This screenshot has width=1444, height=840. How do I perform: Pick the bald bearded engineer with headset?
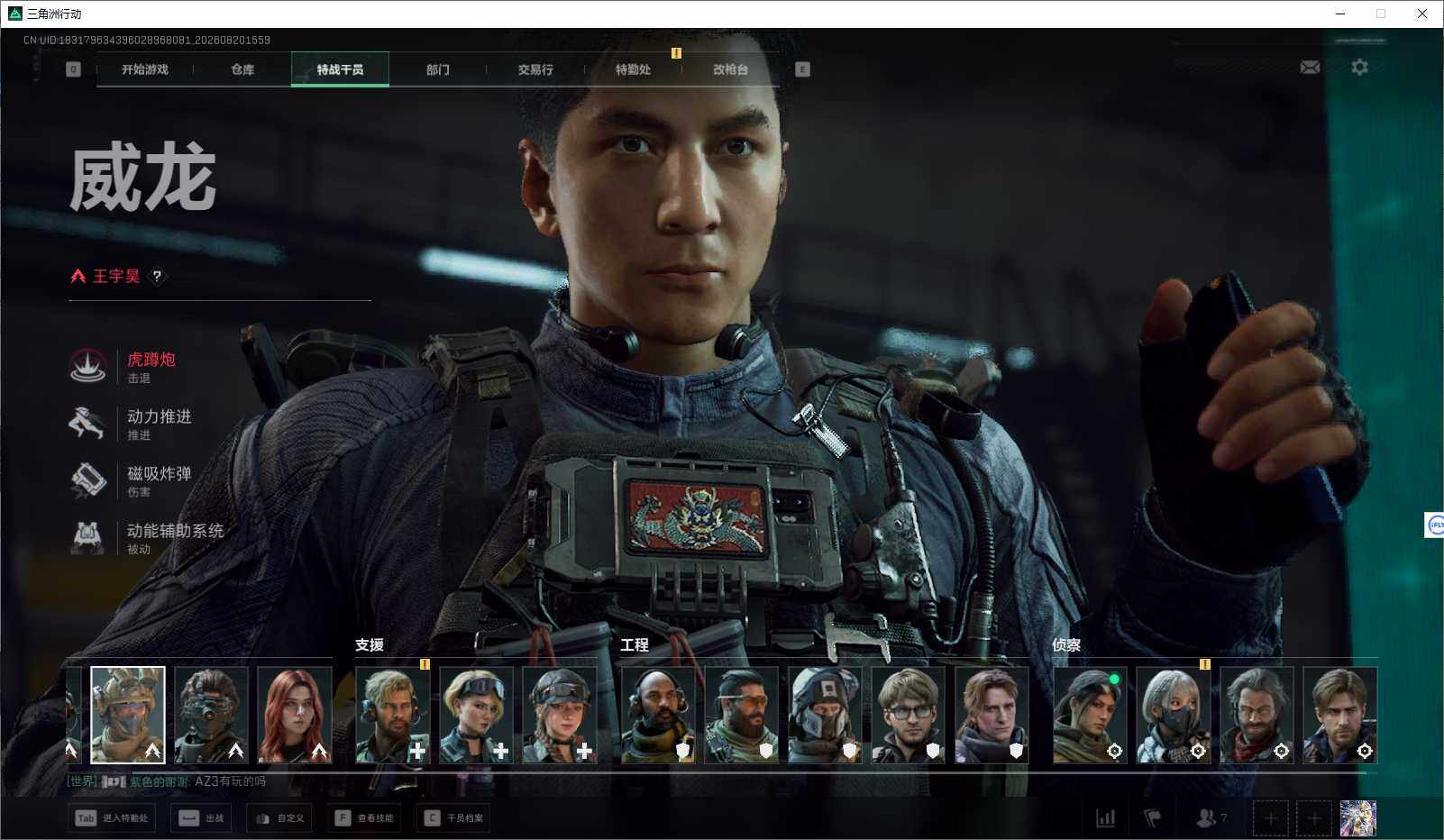[x=658, y=715]
